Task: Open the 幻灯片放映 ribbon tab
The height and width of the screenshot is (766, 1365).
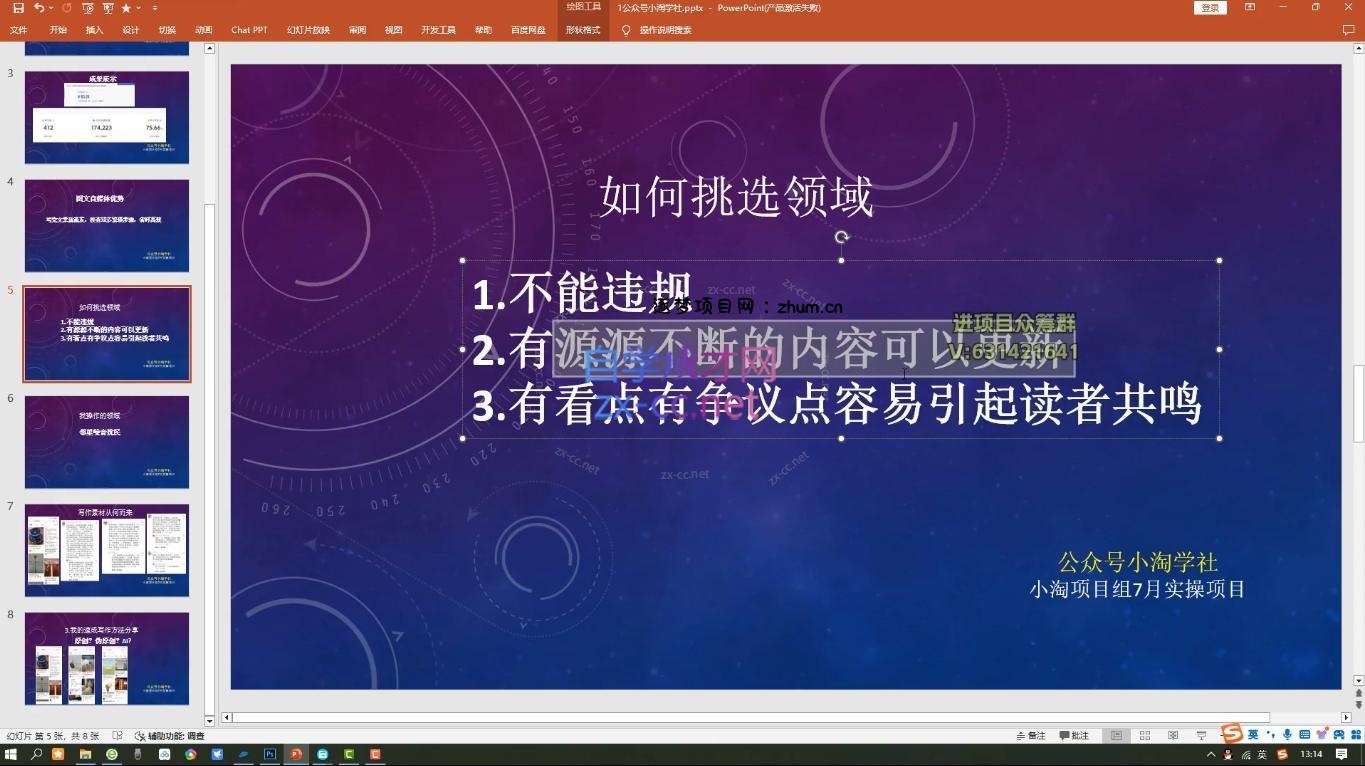Action: [308, 30]
